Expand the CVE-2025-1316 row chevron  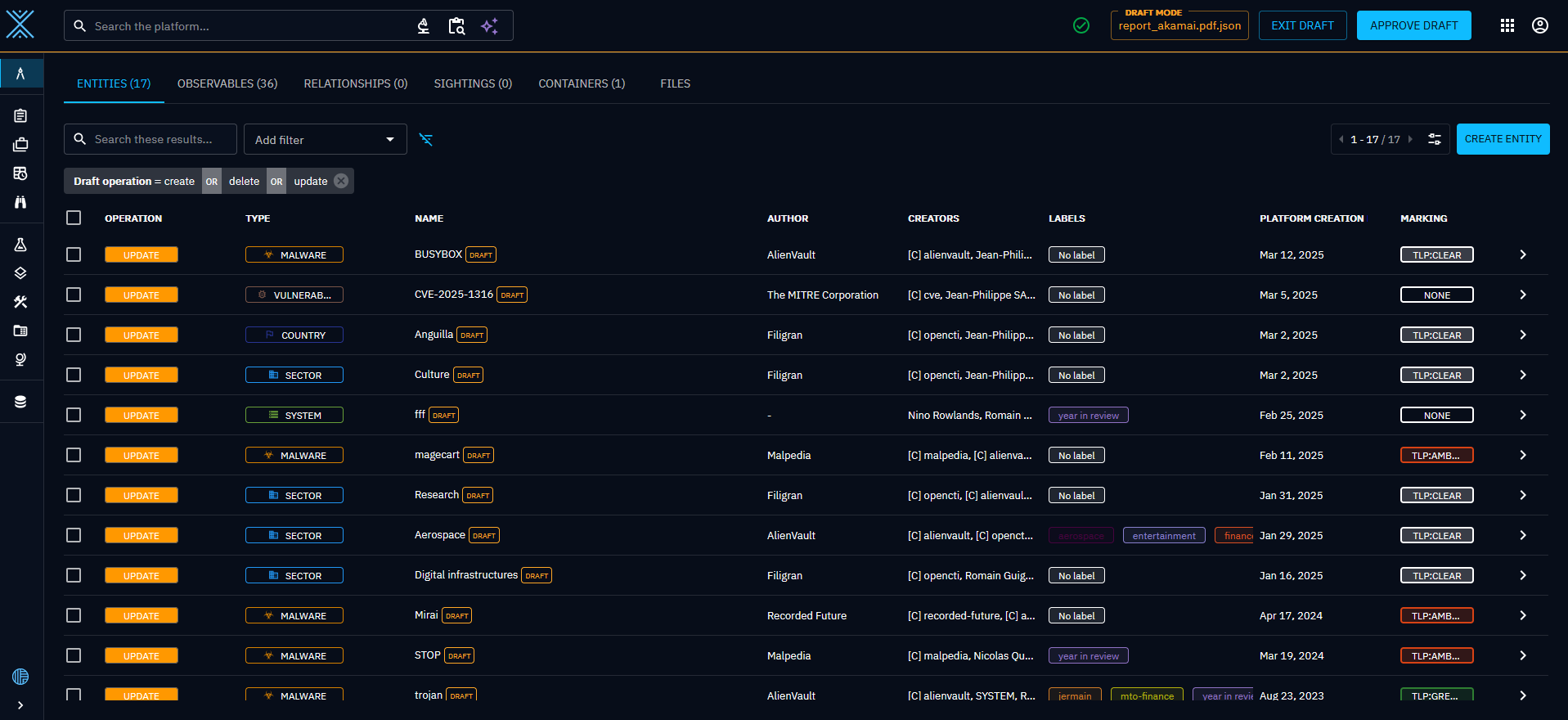(1523, 295)
